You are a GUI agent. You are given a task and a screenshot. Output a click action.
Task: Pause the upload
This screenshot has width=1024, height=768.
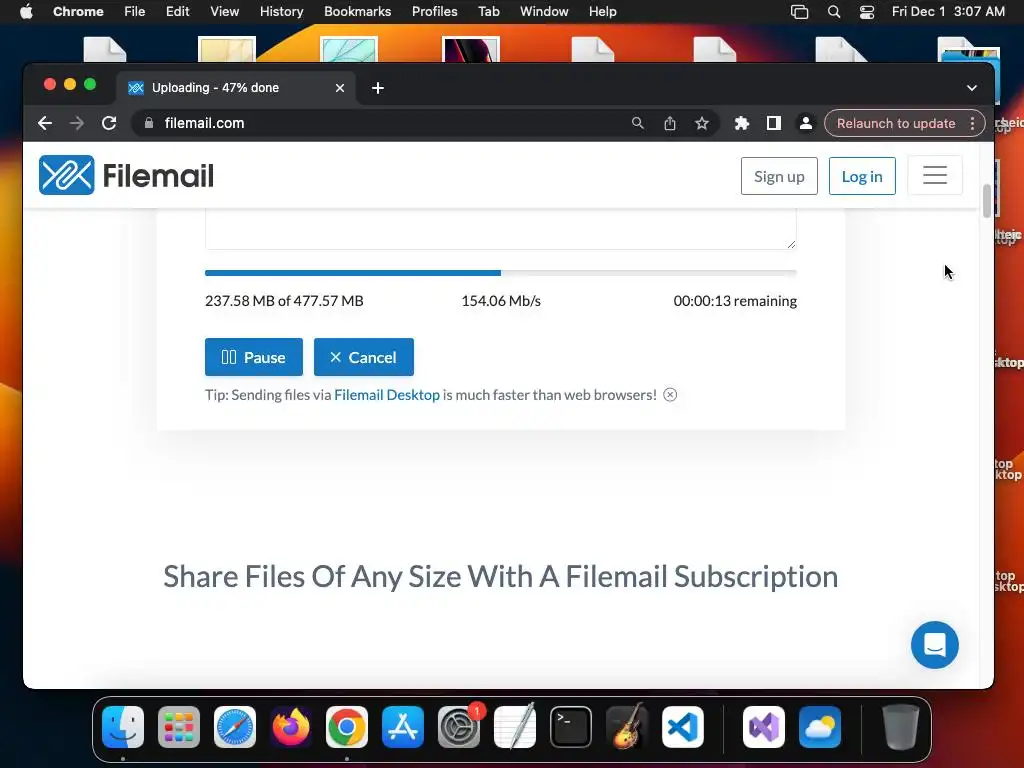(x=254, y=357)
